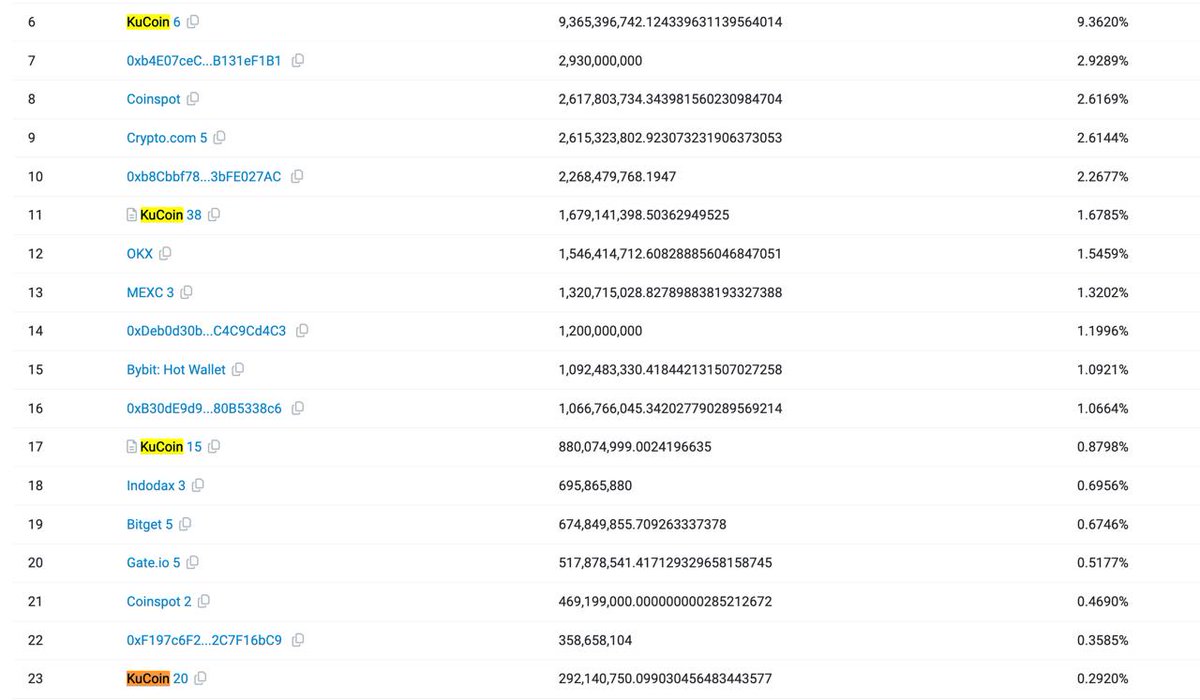This screenshot has height=700, width=1200.
Task: Open Coinspot 2 holder link
Action: 159,602
